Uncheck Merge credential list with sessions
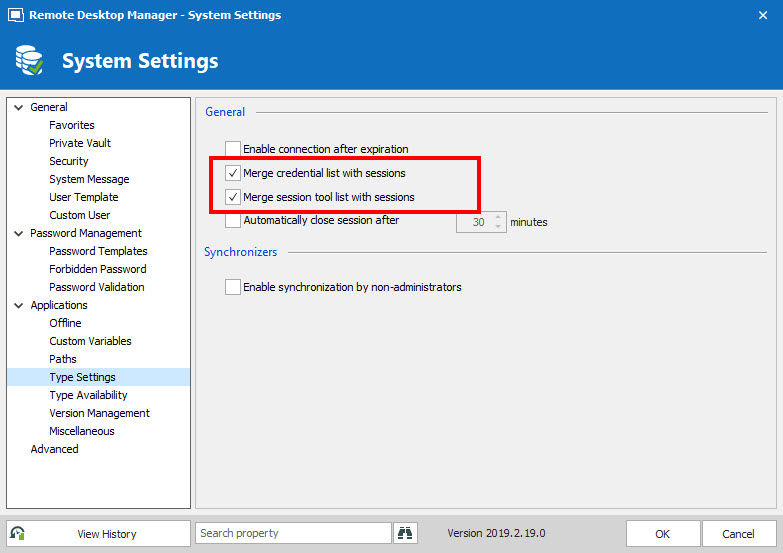The image size is (783, 553). [233, 173]
